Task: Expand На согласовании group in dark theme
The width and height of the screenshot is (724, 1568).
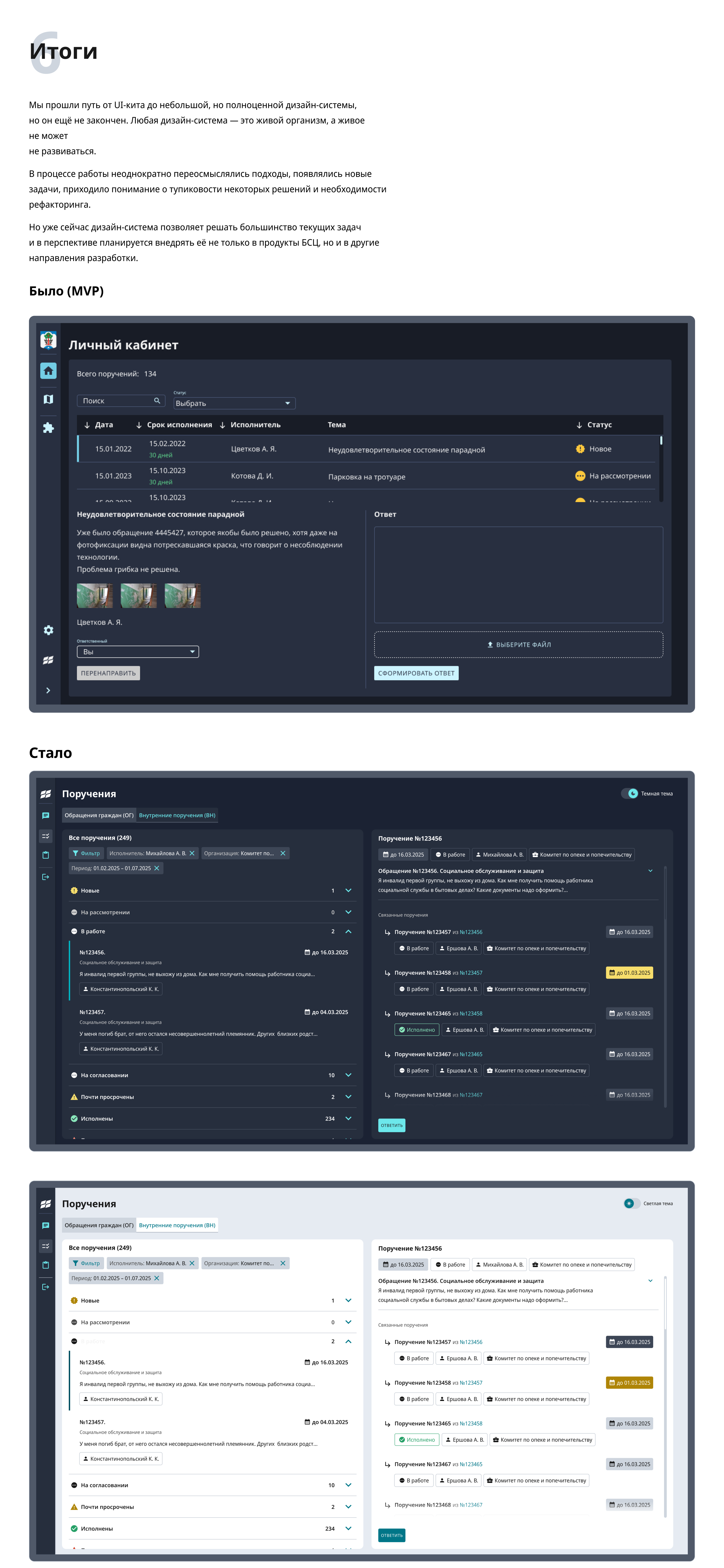Action: pos(348,1075)
